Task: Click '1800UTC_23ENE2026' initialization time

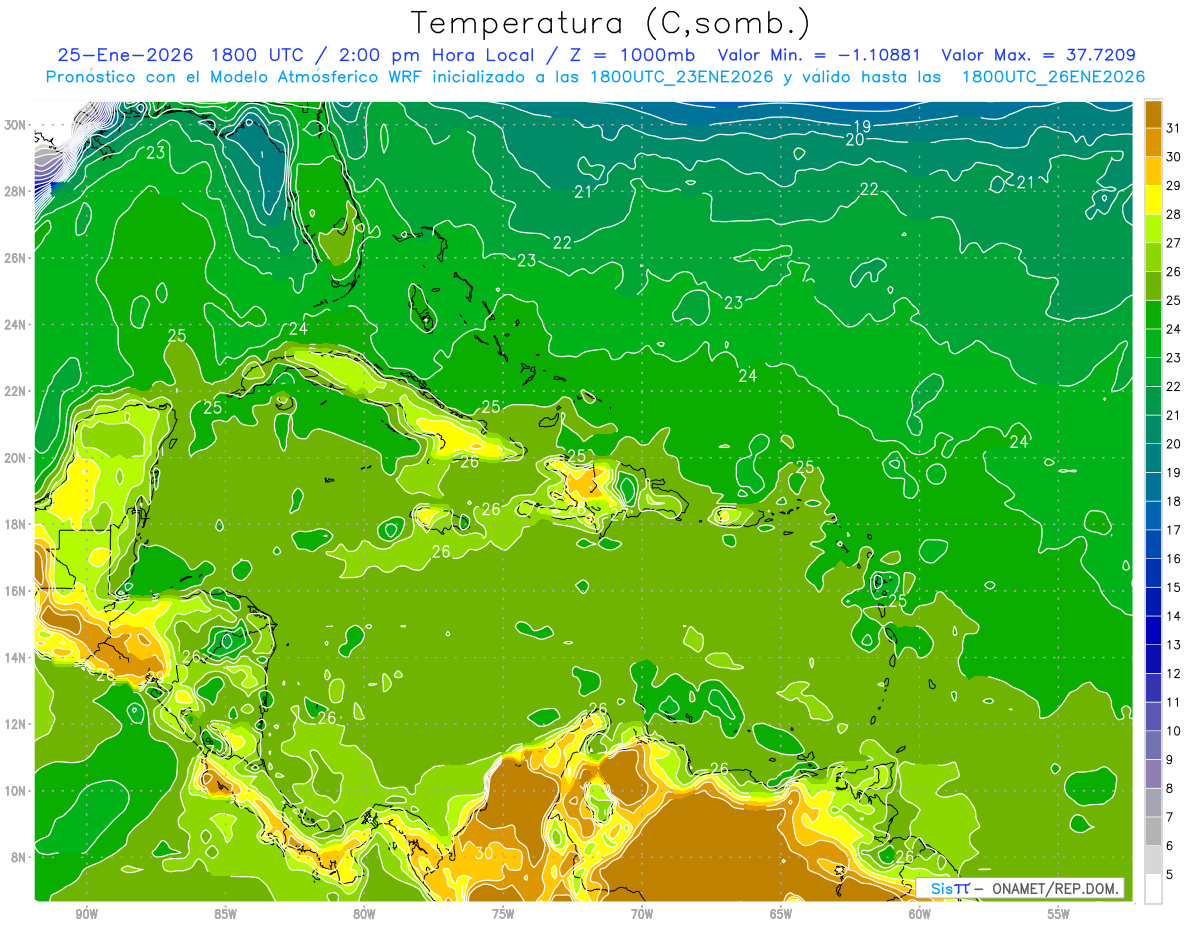Action: click(x=684, y=77)
